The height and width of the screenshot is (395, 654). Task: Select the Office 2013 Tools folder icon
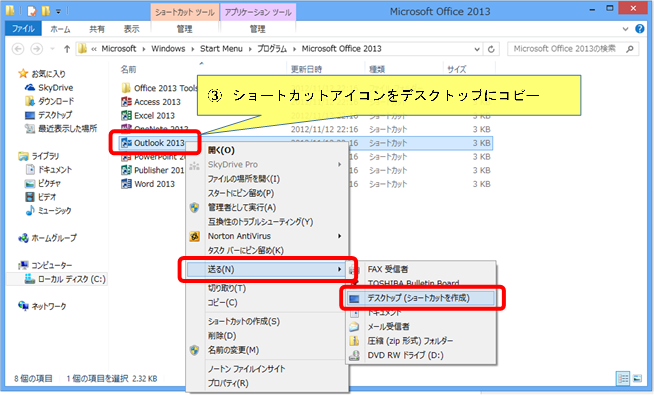click(x=126, y=88)
